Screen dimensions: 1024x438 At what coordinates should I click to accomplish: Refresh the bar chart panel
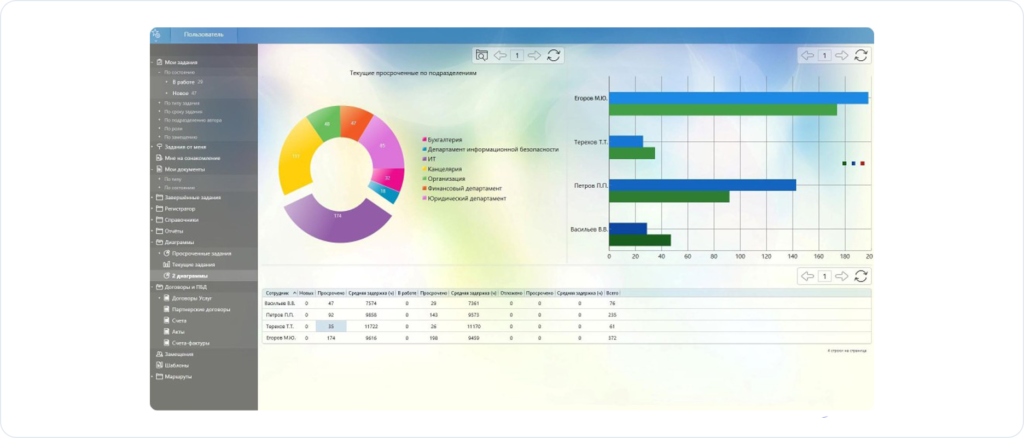[861, 56]
